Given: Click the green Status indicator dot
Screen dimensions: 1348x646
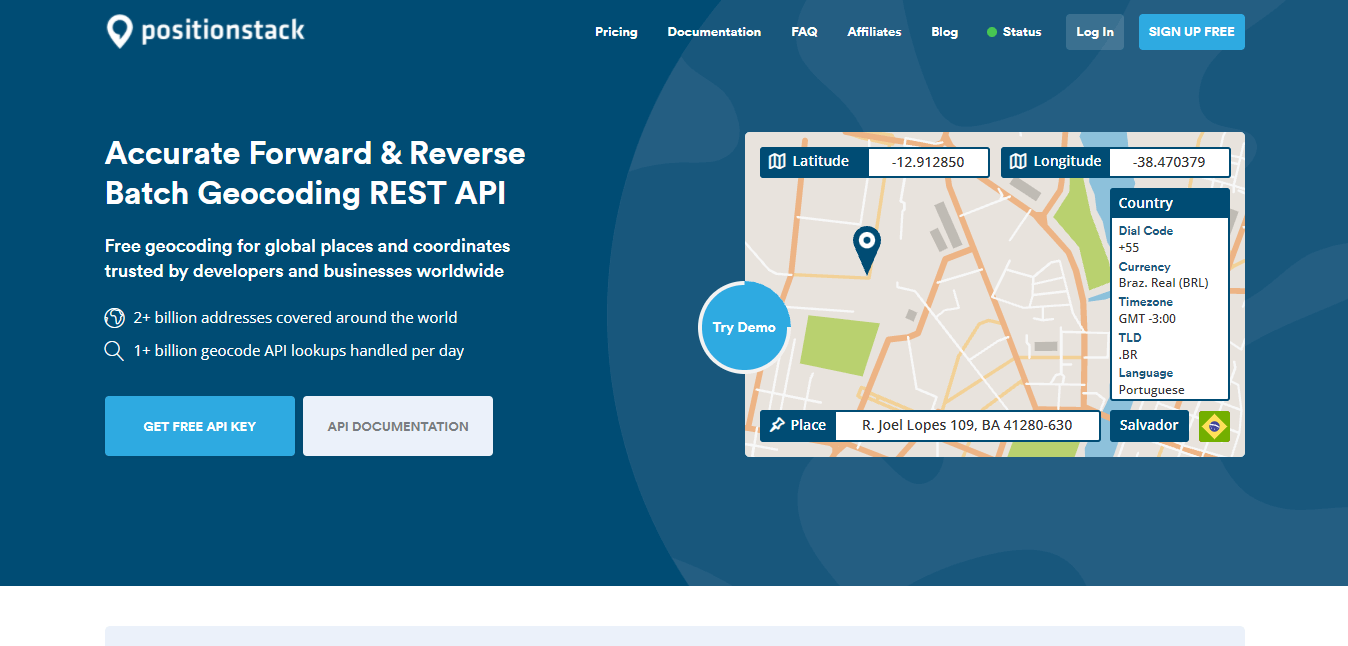Looking at the screenshot, I should (x=992, y=32).
